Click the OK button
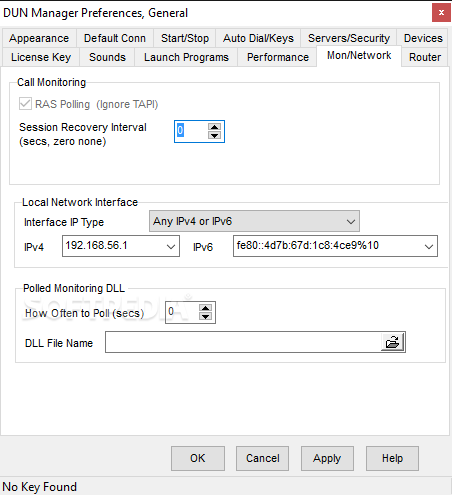 point(198,458)
